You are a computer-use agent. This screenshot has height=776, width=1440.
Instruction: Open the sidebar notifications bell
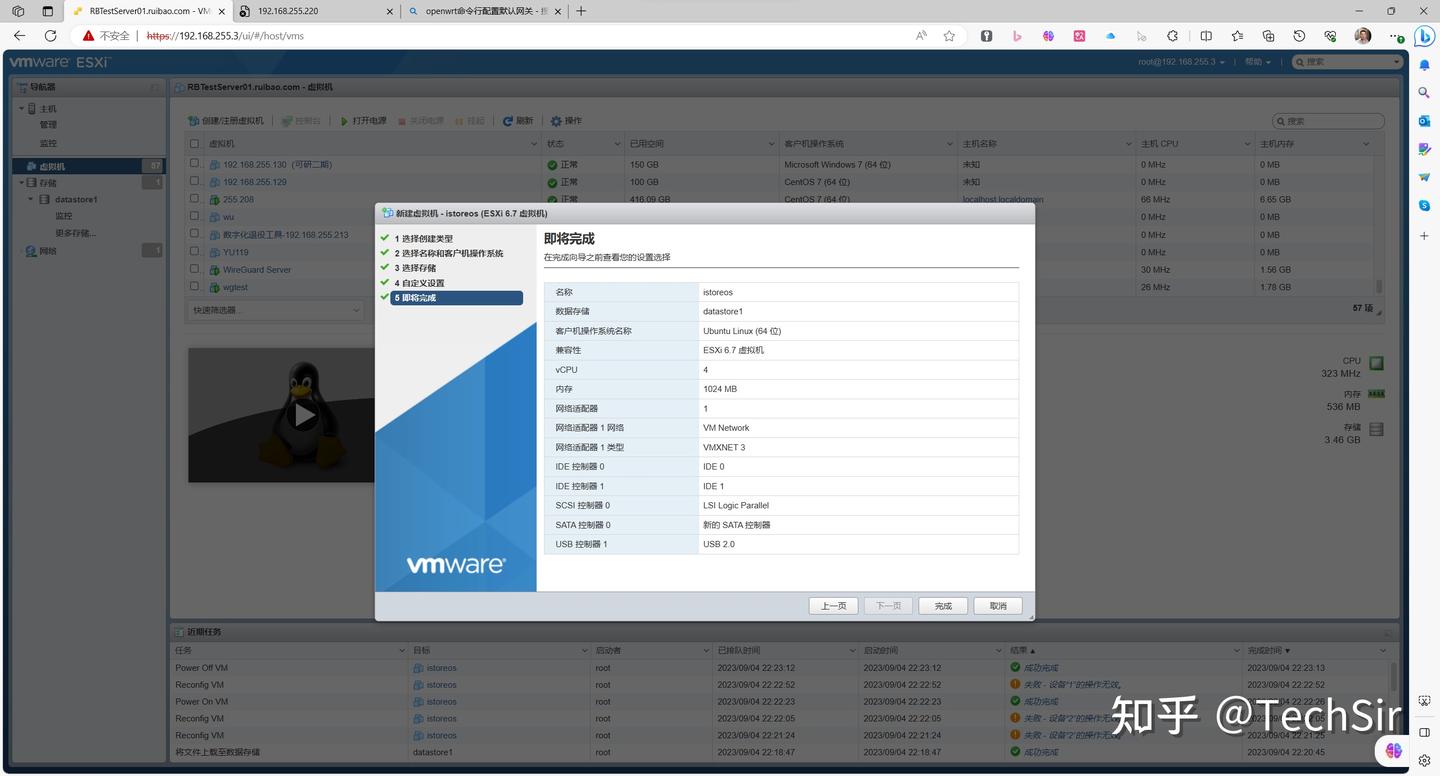[x=1425, y=65]
